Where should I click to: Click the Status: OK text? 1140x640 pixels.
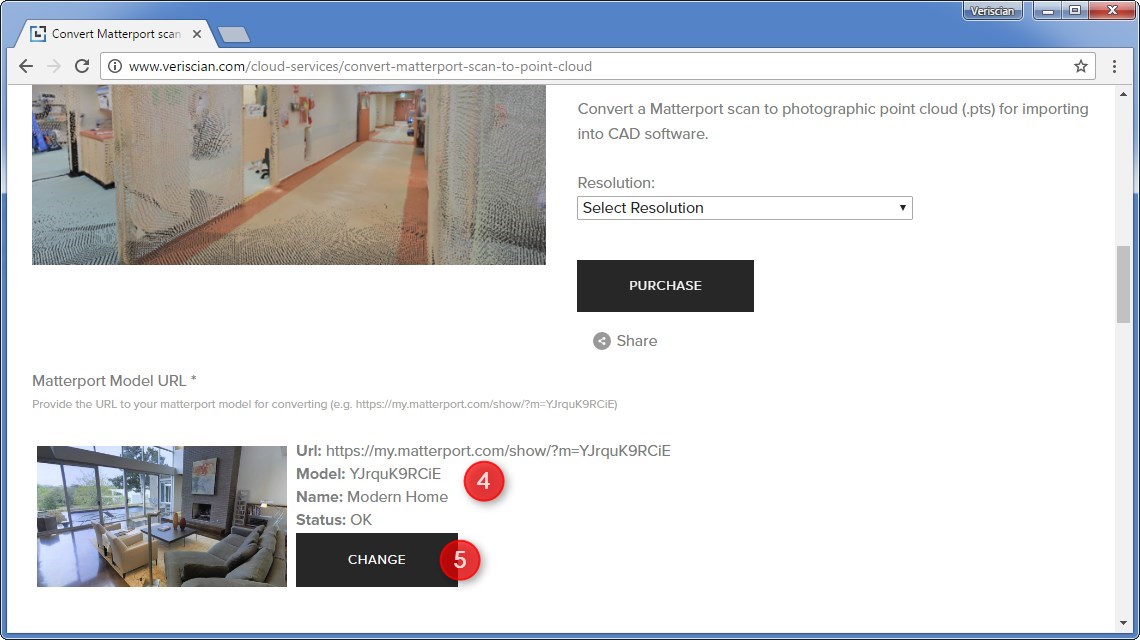pos(334,520)
